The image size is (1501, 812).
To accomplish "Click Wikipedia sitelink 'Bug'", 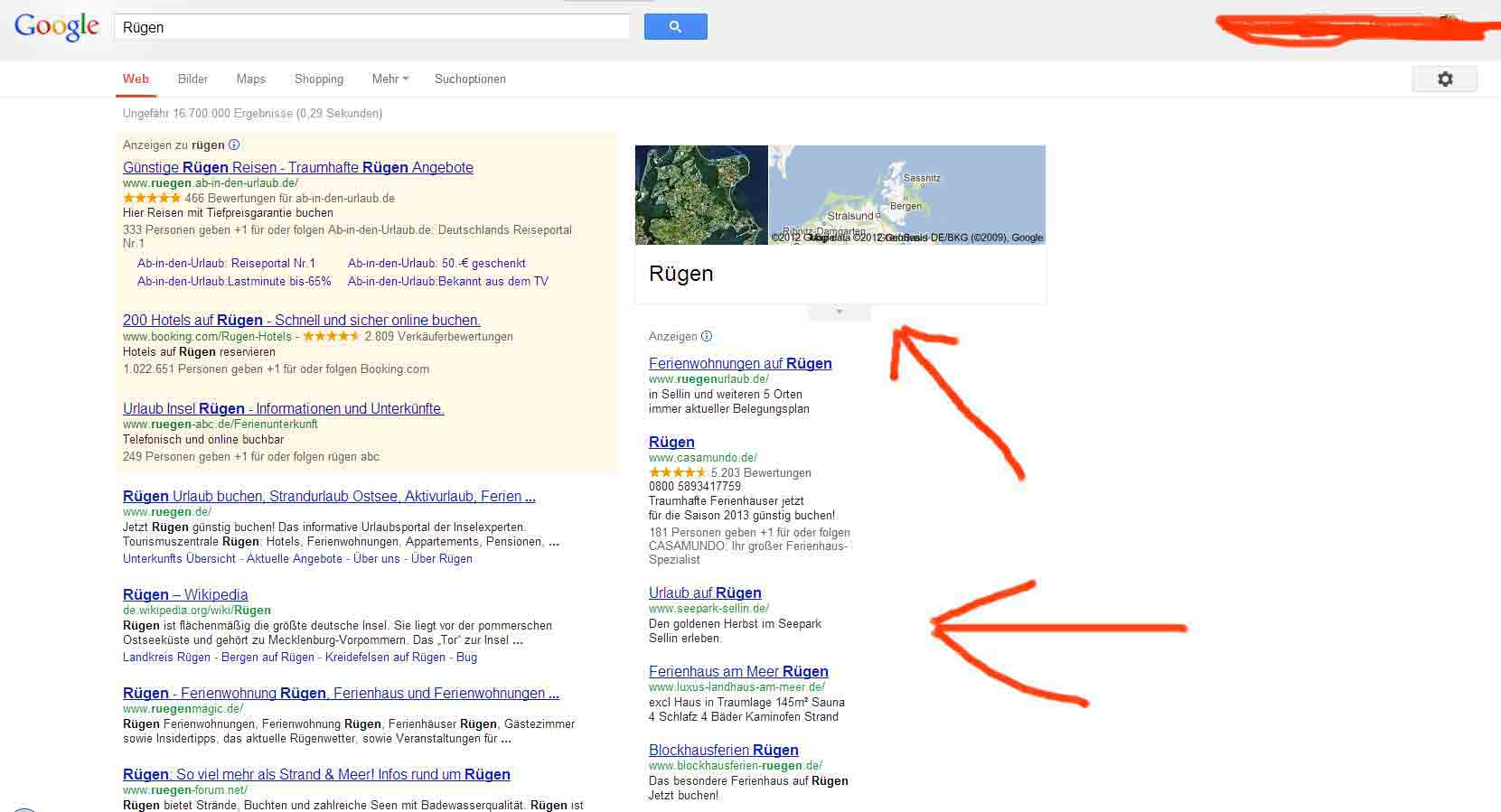I will pyautogui.click(x=467, y=658).
